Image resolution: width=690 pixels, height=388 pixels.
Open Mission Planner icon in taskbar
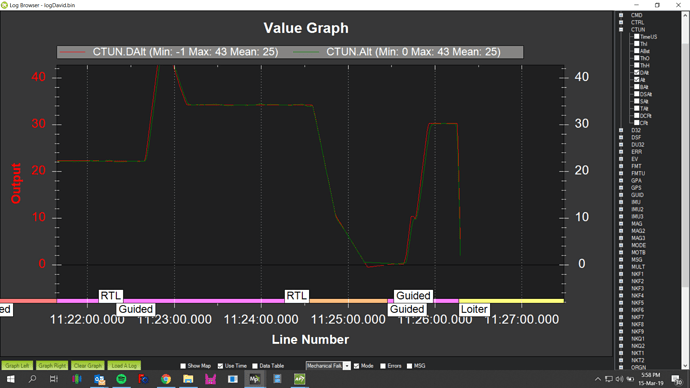click(x=255, y=379)
